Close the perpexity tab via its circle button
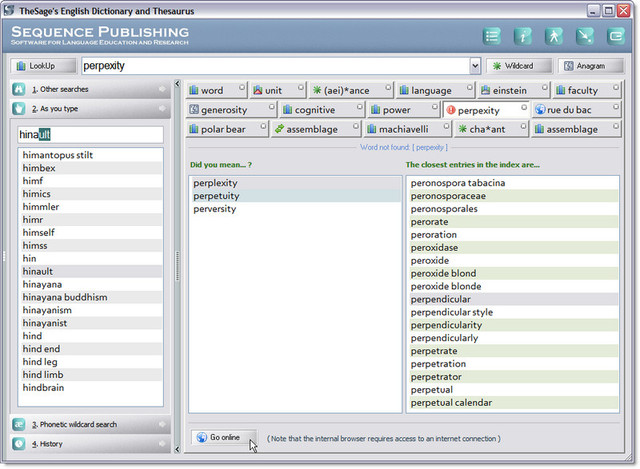The width and height of the screenshot is (640, 469). (524, 107)
